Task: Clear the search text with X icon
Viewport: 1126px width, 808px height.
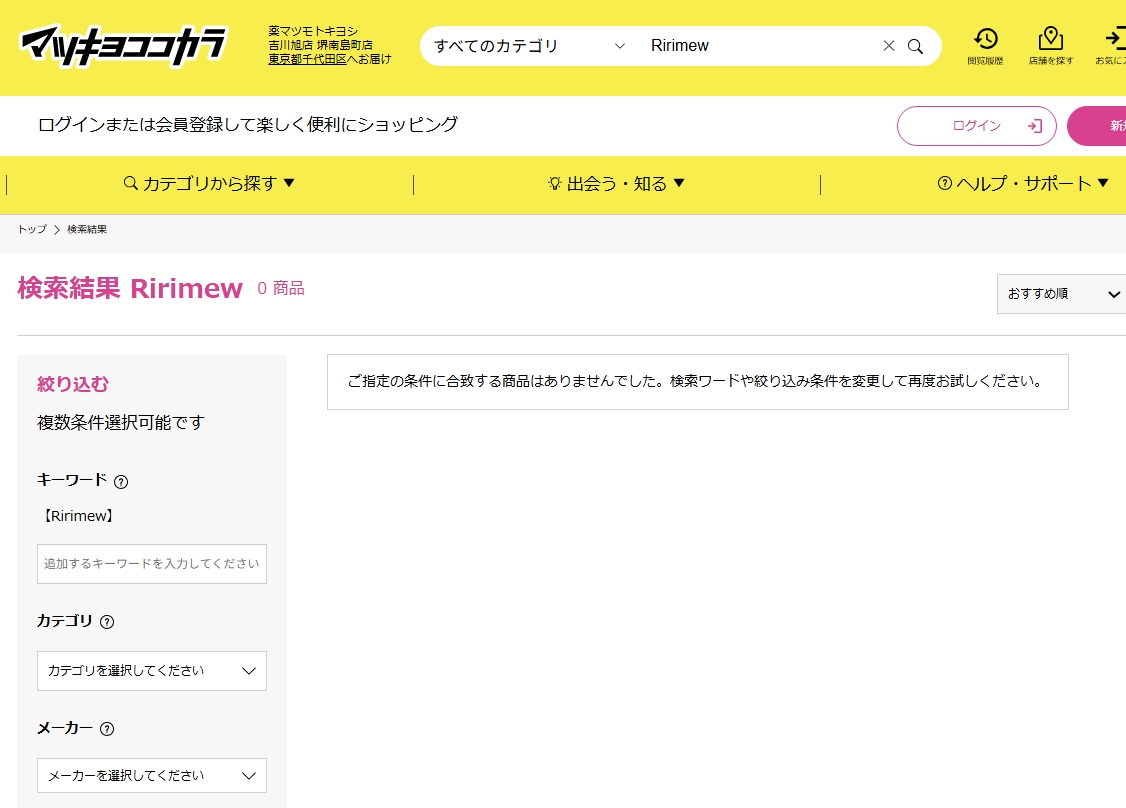Action: pos(888,46)
